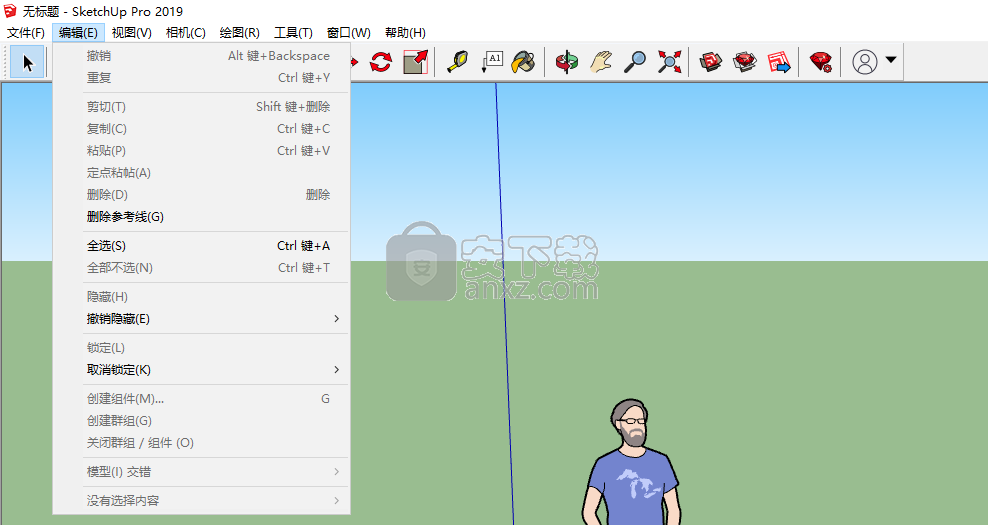
Task: Open the 帮助(H) menu
Action: point(405,33)
